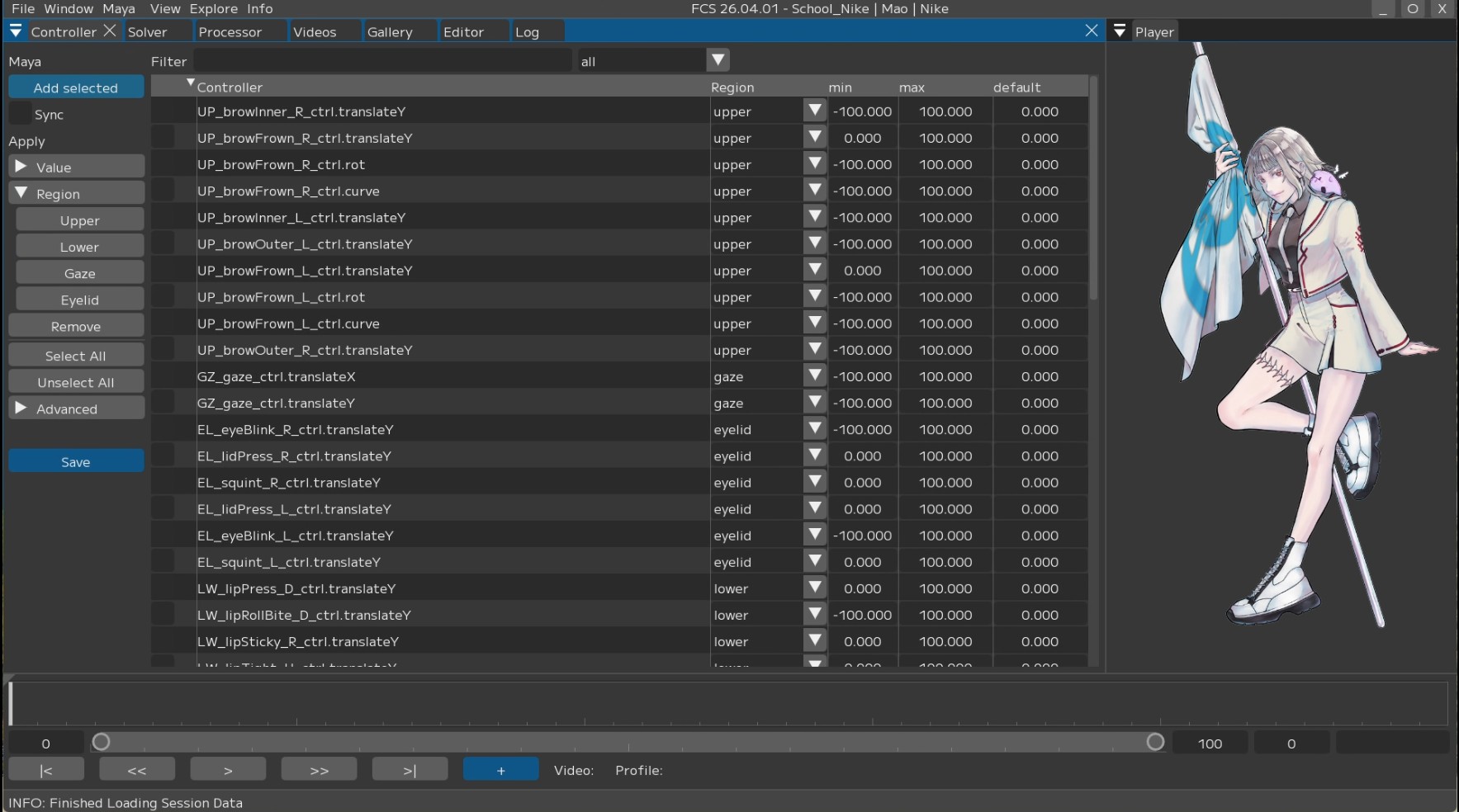Viewport: 1459px width, 812px height.
Task: Click the left timeline range slider handle
Action: pos(102,742)
